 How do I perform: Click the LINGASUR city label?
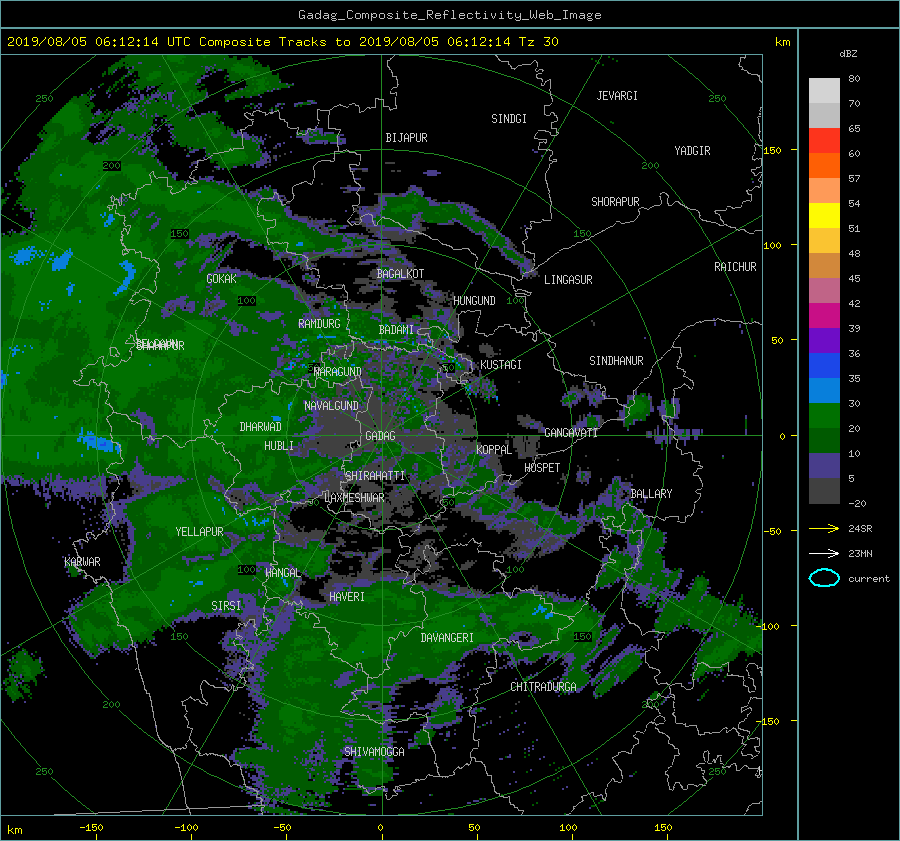568,280
